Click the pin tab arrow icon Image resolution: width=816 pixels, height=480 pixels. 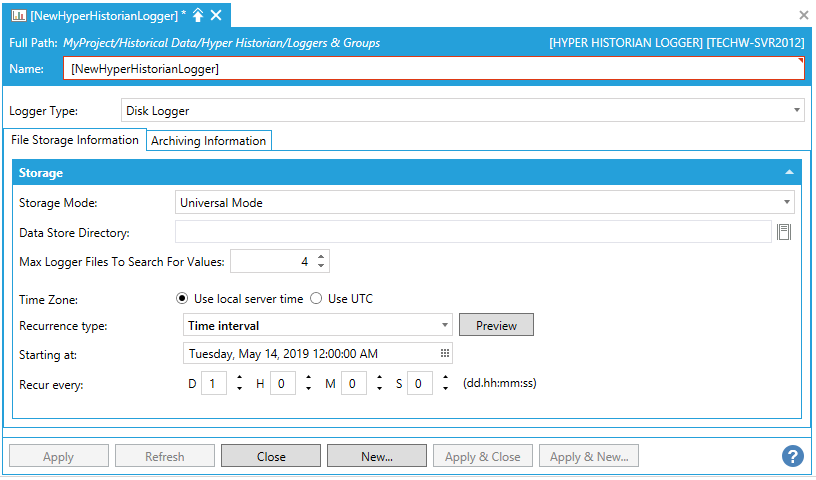pyautogui.click(x=198, y=15)
